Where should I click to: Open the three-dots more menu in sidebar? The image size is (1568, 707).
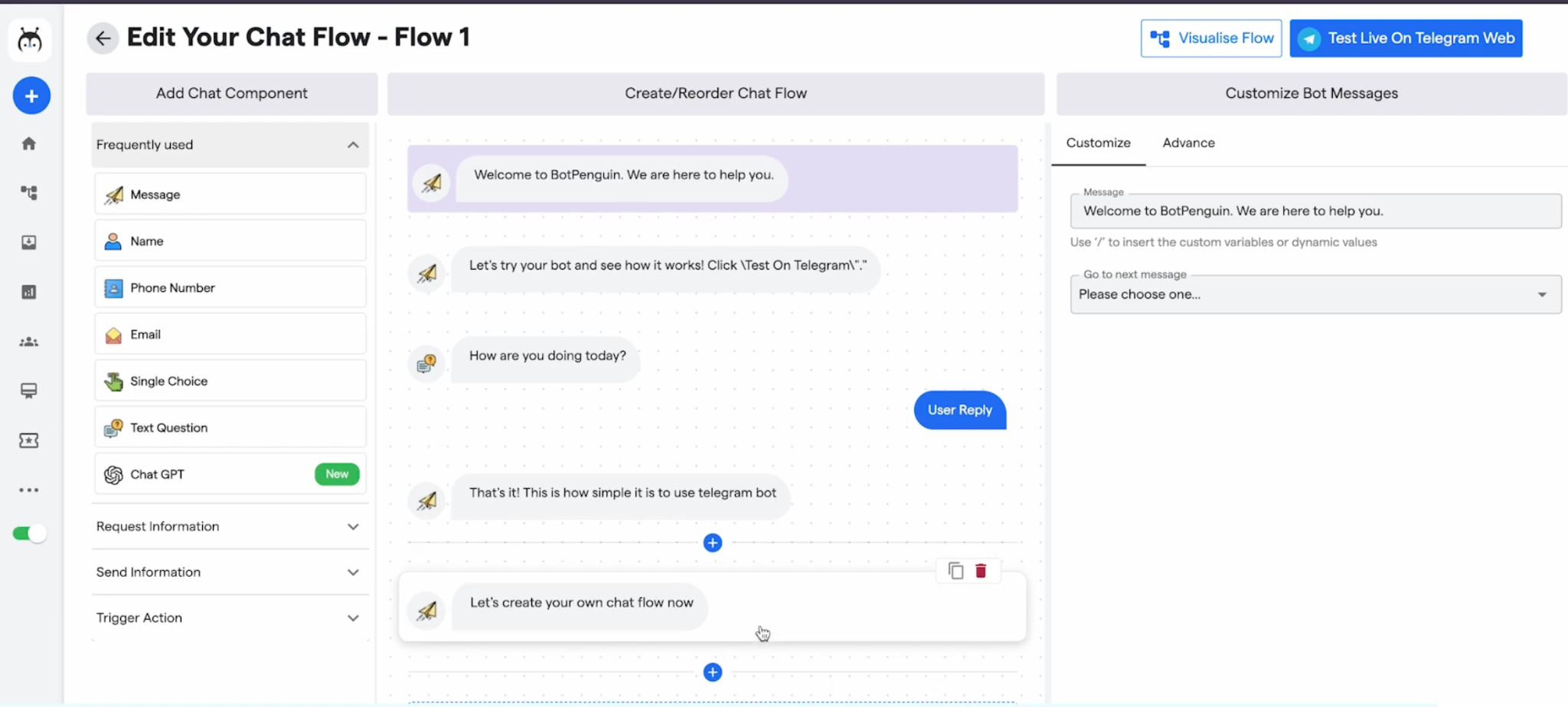pos(29,490)
